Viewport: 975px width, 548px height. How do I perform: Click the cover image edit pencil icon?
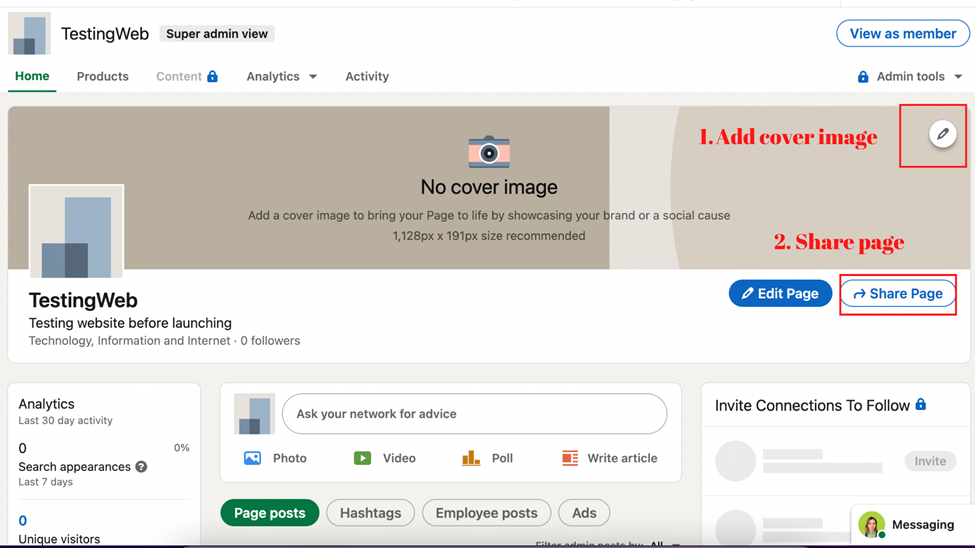point(943,134)
